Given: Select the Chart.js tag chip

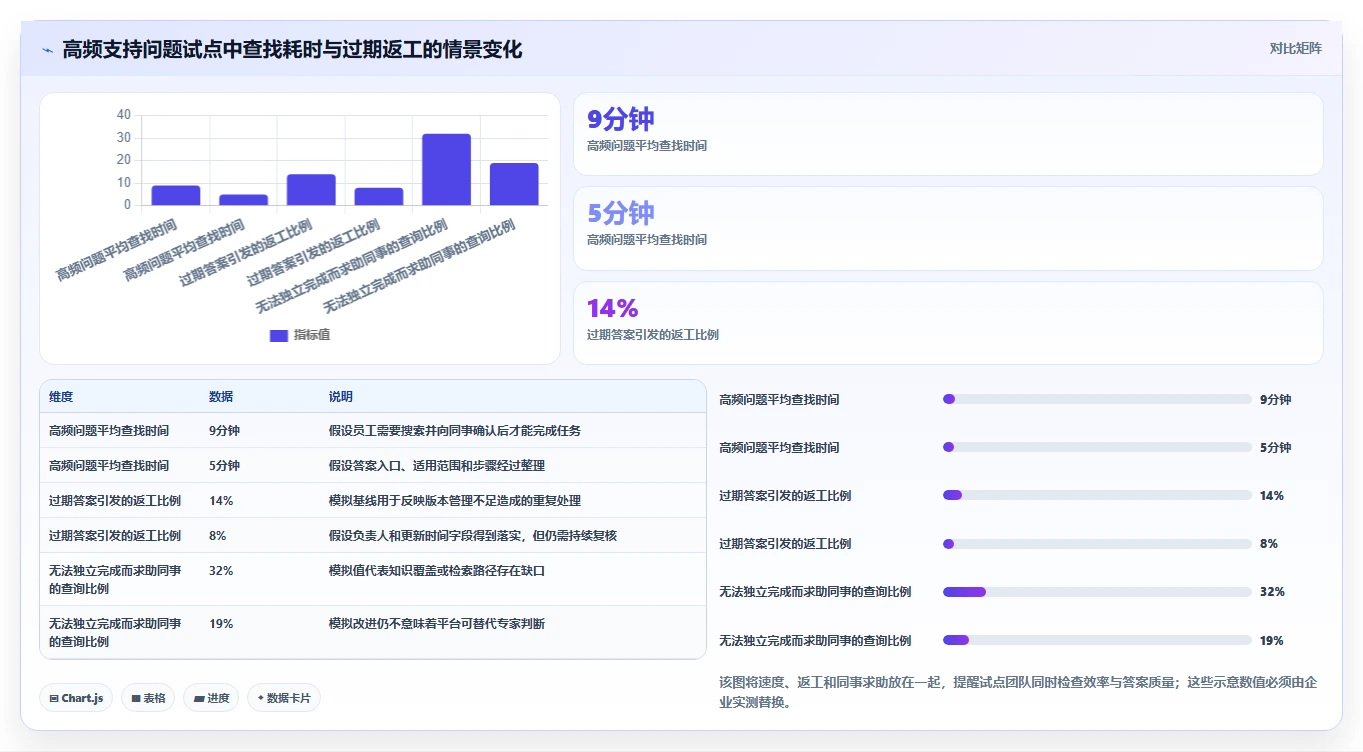Looking at the screenshot, I should tap(77, 698).
